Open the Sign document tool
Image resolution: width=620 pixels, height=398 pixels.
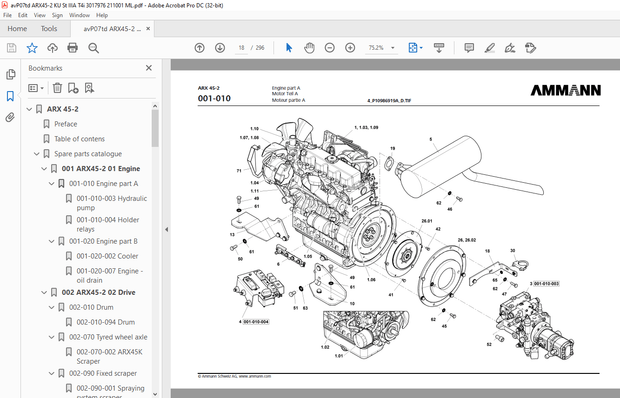[x=510, y=48]
